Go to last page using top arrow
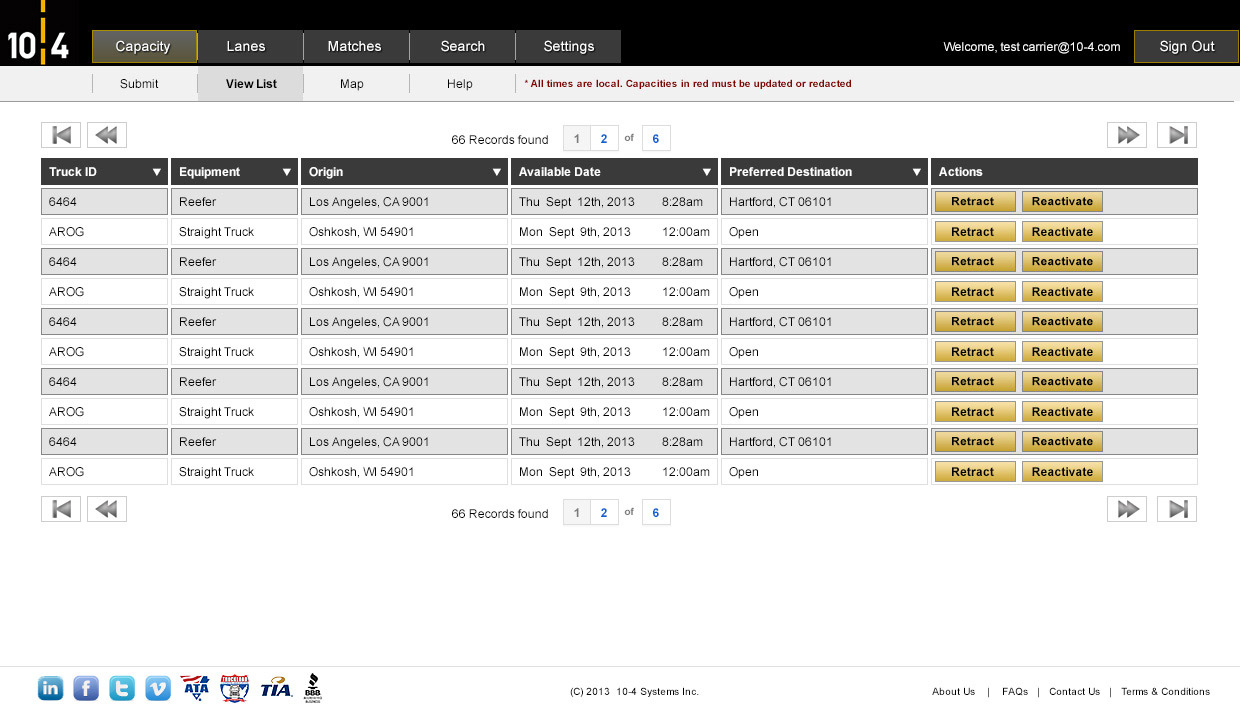Viewport: 1240px width, 706px height. click(x=1177, y=135)
